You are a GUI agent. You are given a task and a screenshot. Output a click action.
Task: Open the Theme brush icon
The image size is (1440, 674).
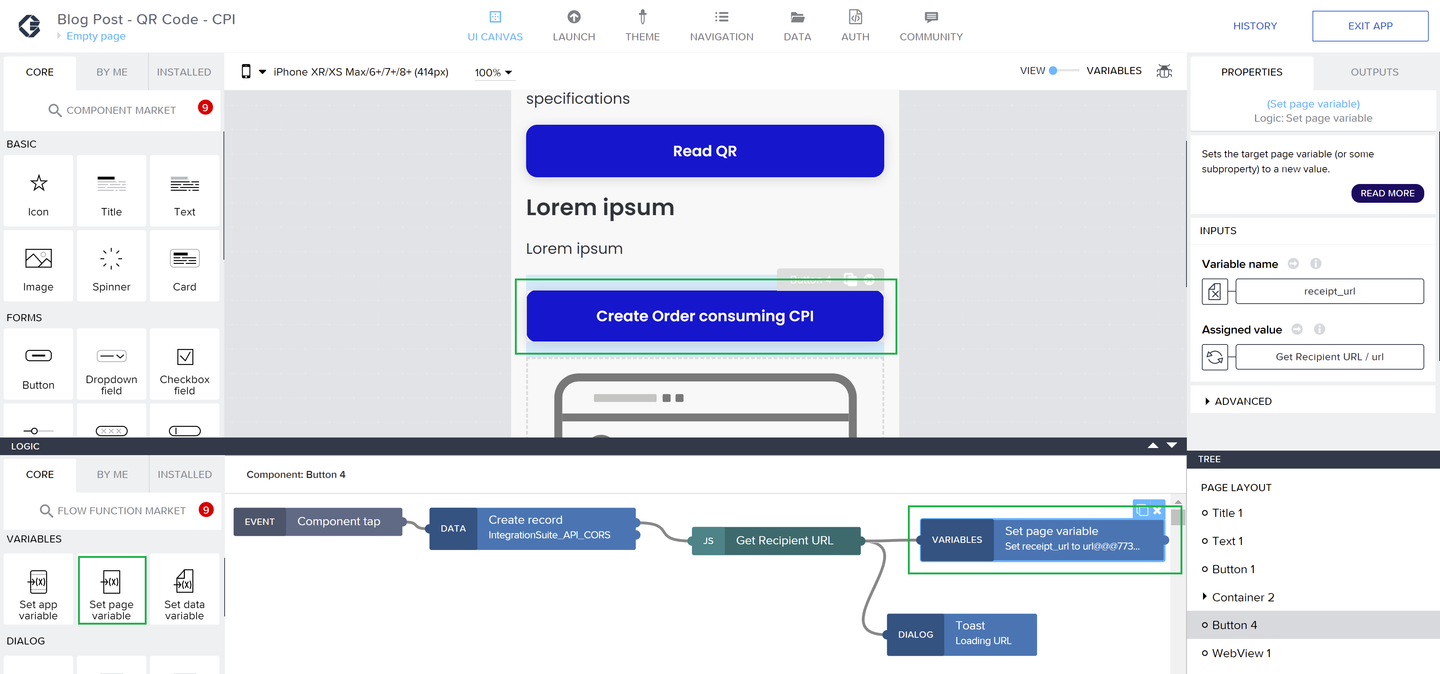coord(642,17)
